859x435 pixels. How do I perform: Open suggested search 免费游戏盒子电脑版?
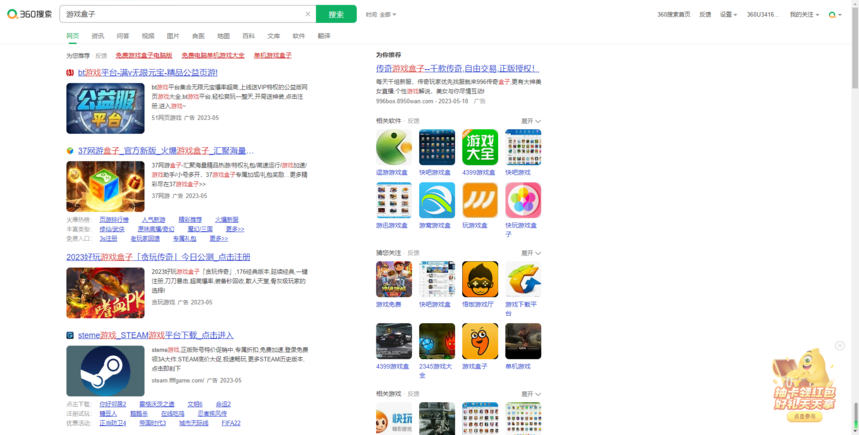144,55
